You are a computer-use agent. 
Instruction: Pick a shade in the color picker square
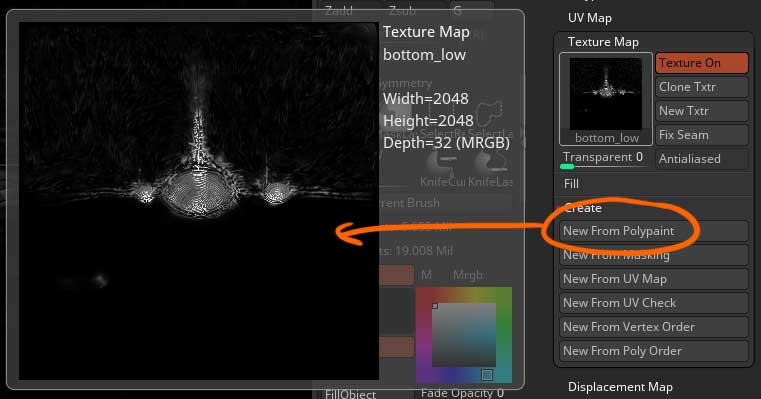(464, 335)
